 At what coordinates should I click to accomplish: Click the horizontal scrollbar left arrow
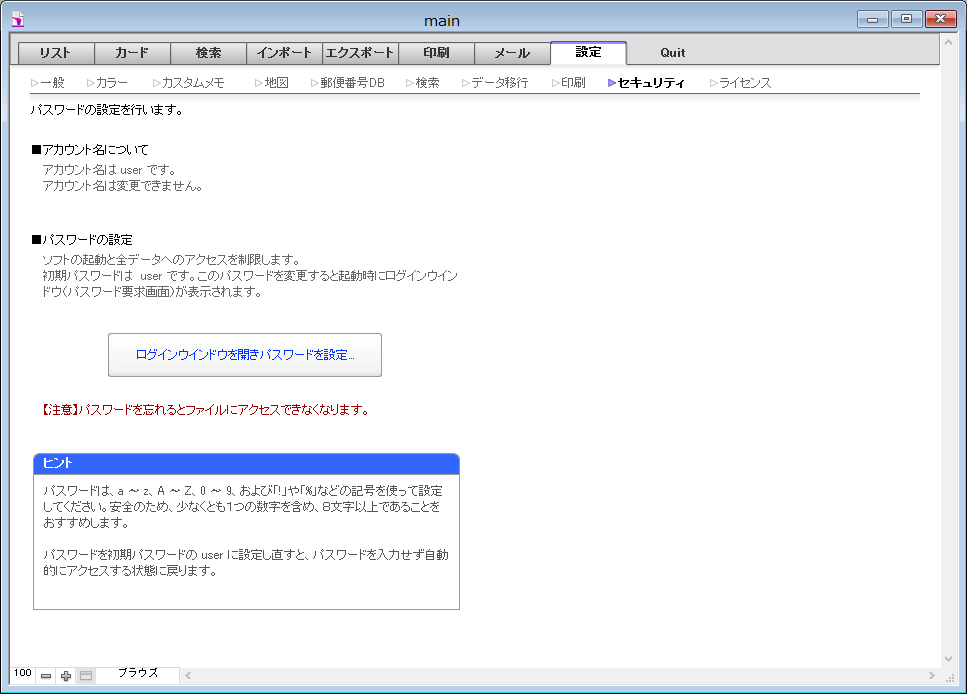click(x=188, y=675)
